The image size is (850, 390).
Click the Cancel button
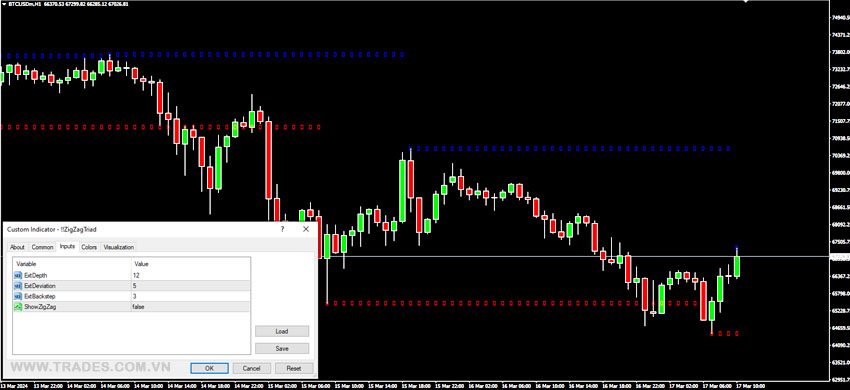tap(252, 368)
